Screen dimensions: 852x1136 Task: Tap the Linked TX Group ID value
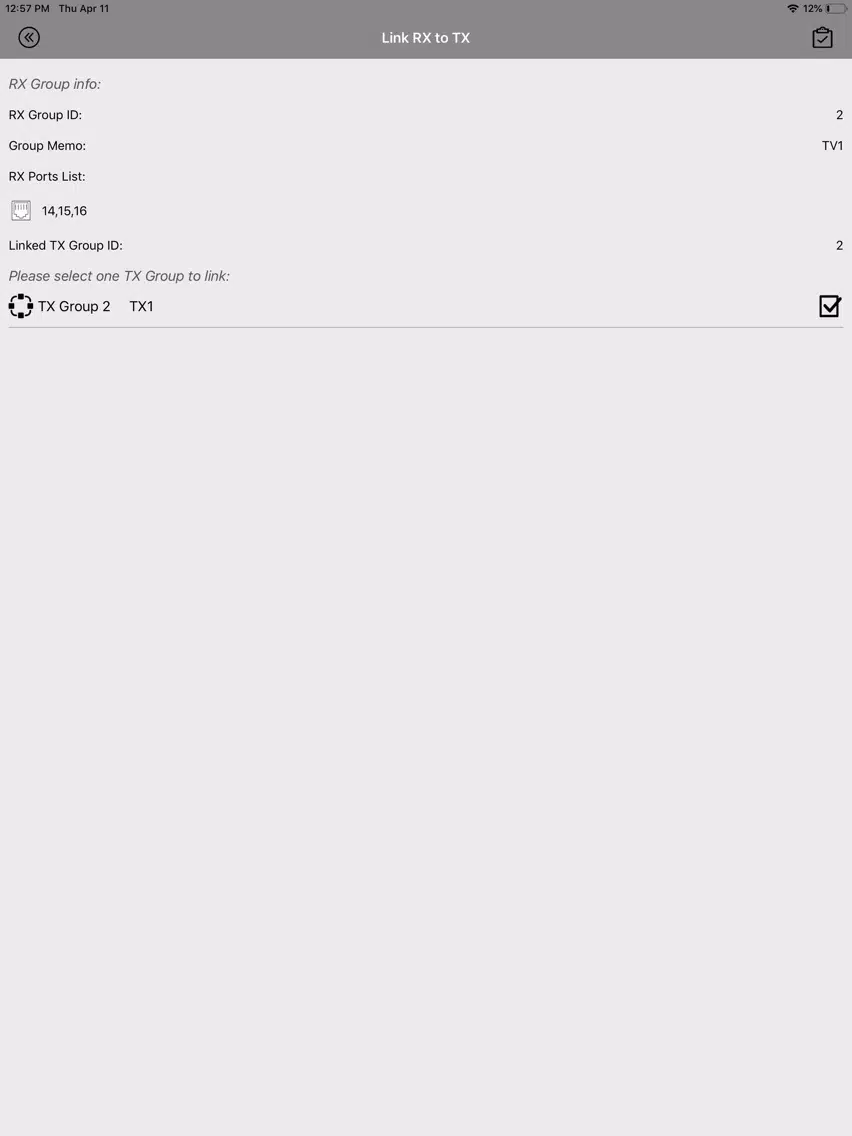coord(839,246)
